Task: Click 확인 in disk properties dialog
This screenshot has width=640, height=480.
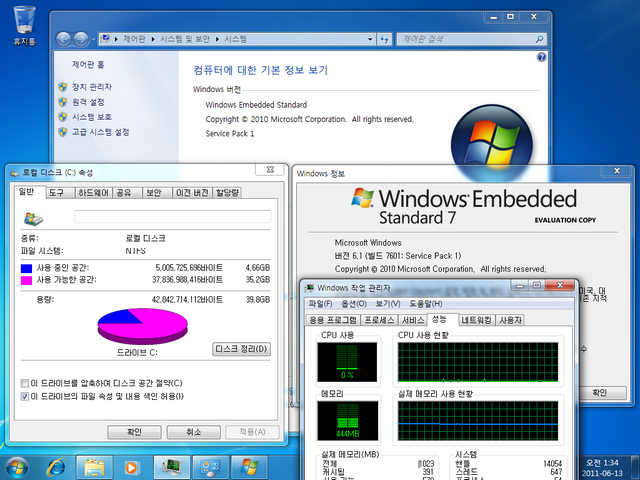Action: click(134, 432)
